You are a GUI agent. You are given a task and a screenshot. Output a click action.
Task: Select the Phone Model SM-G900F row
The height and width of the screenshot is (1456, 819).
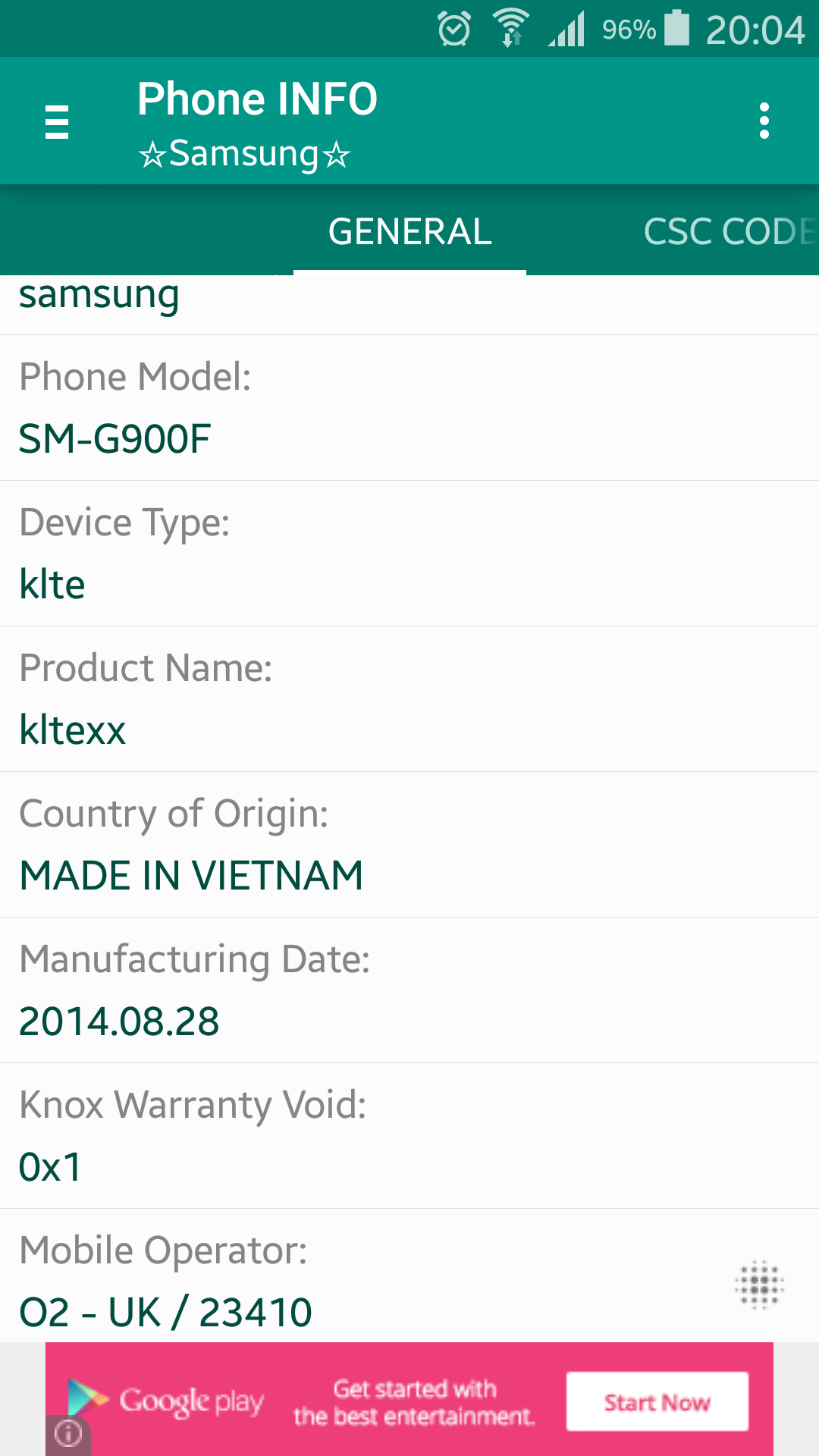[409, 408]
